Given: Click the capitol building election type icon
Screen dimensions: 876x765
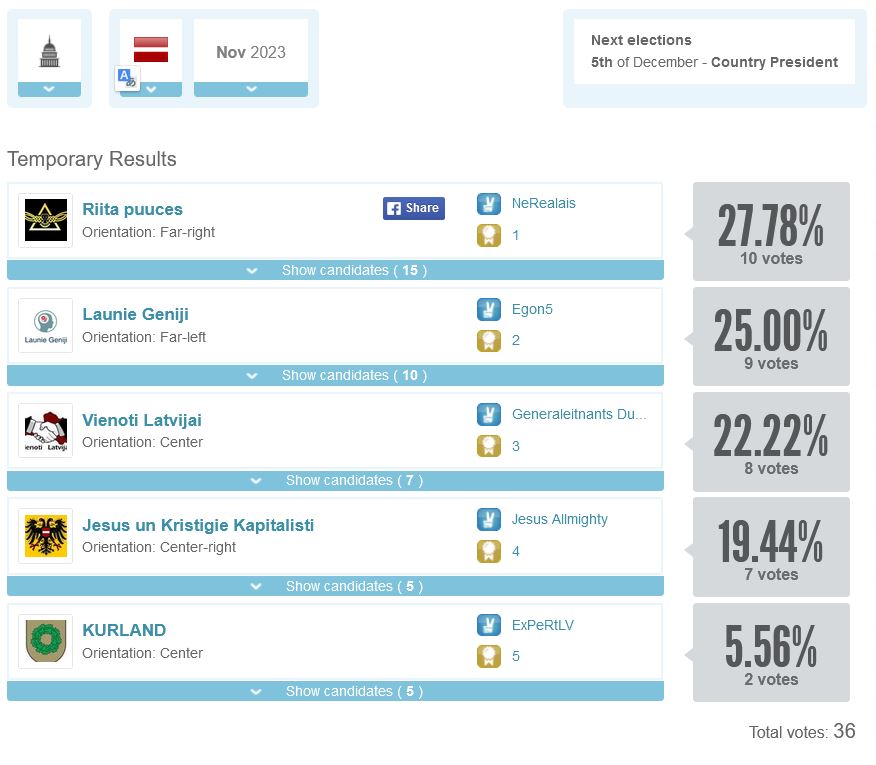Looking at the screenshot, I should pyautogui.click(x=49, y=51).
